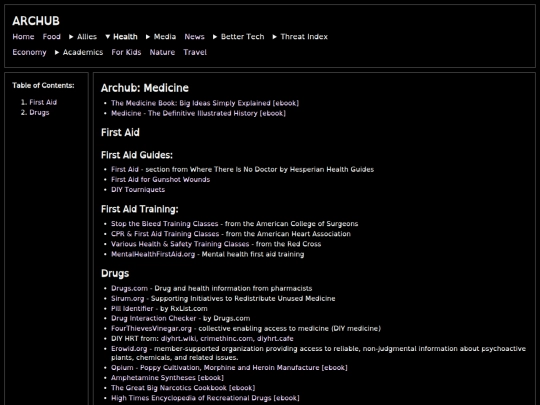
Task: Open Stop the Bleed Training Classes
Action: (x=165, y=224)
